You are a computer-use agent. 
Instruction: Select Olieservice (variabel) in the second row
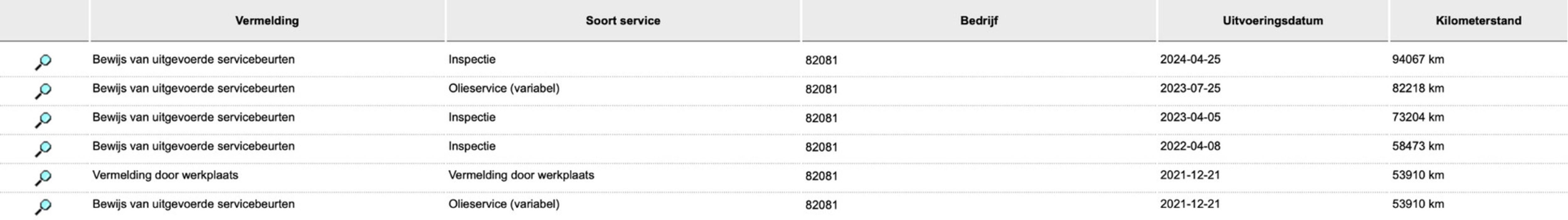point(503,89)
